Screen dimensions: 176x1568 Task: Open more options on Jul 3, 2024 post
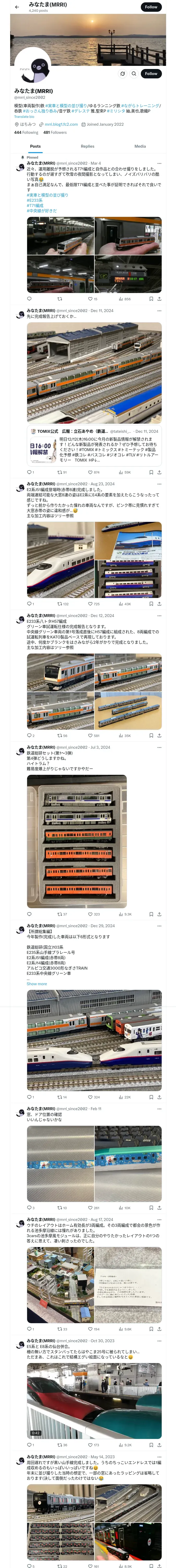click(159, 747)
